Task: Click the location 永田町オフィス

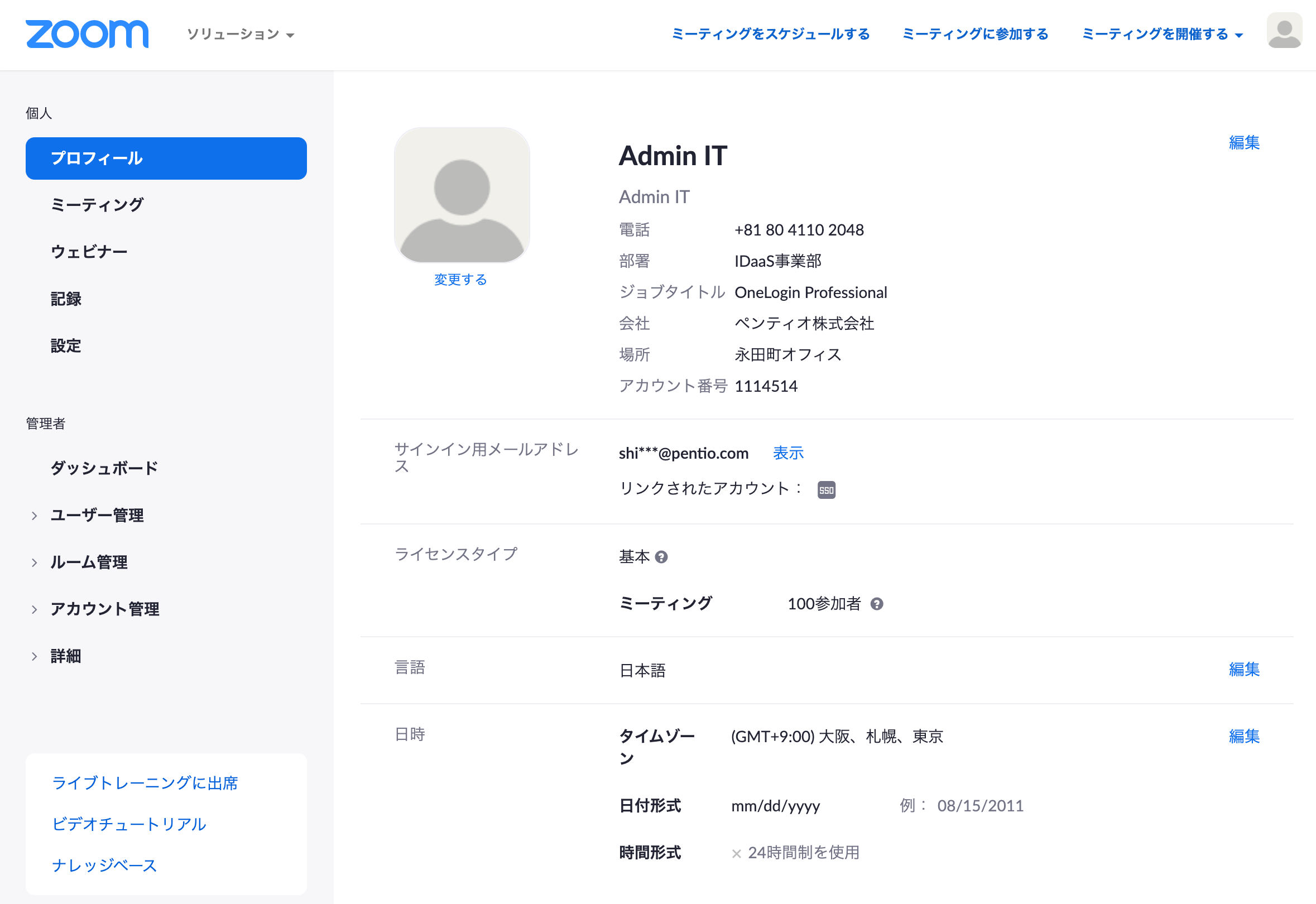Action: tap(788, 354)
